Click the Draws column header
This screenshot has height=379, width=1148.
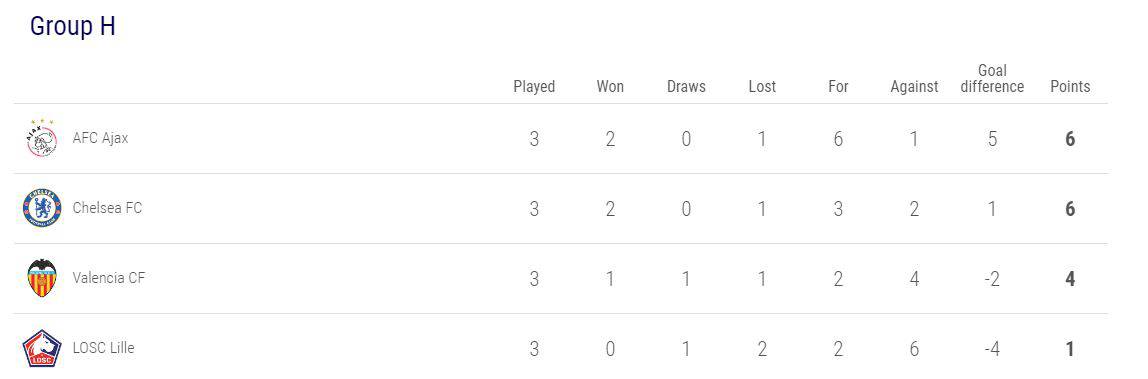(x=686, y=86)
